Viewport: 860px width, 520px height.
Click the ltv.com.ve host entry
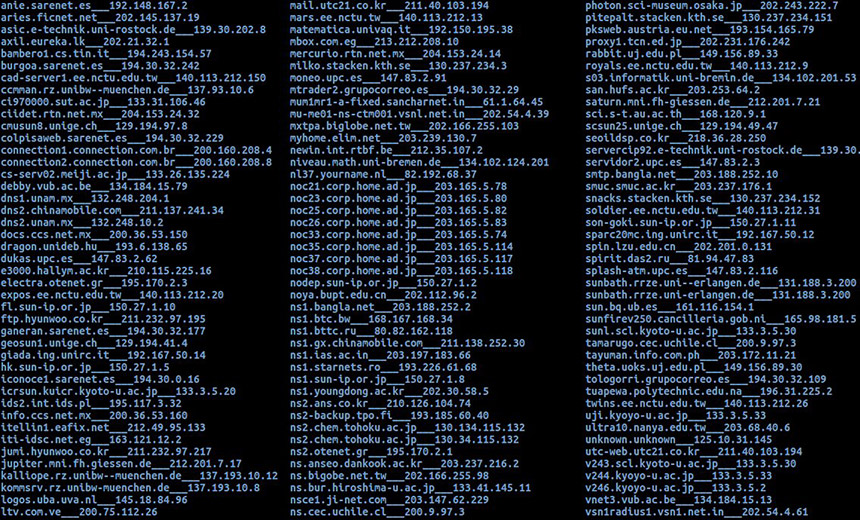pos(79,512)
